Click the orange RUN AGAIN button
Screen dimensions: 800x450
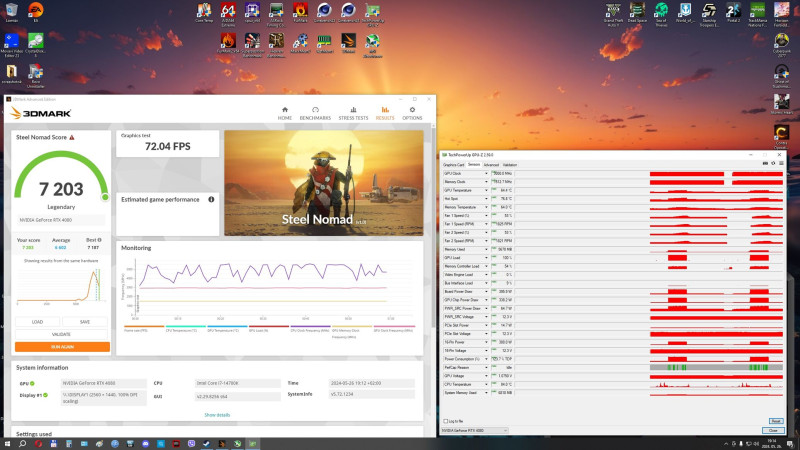pos(62,347)
